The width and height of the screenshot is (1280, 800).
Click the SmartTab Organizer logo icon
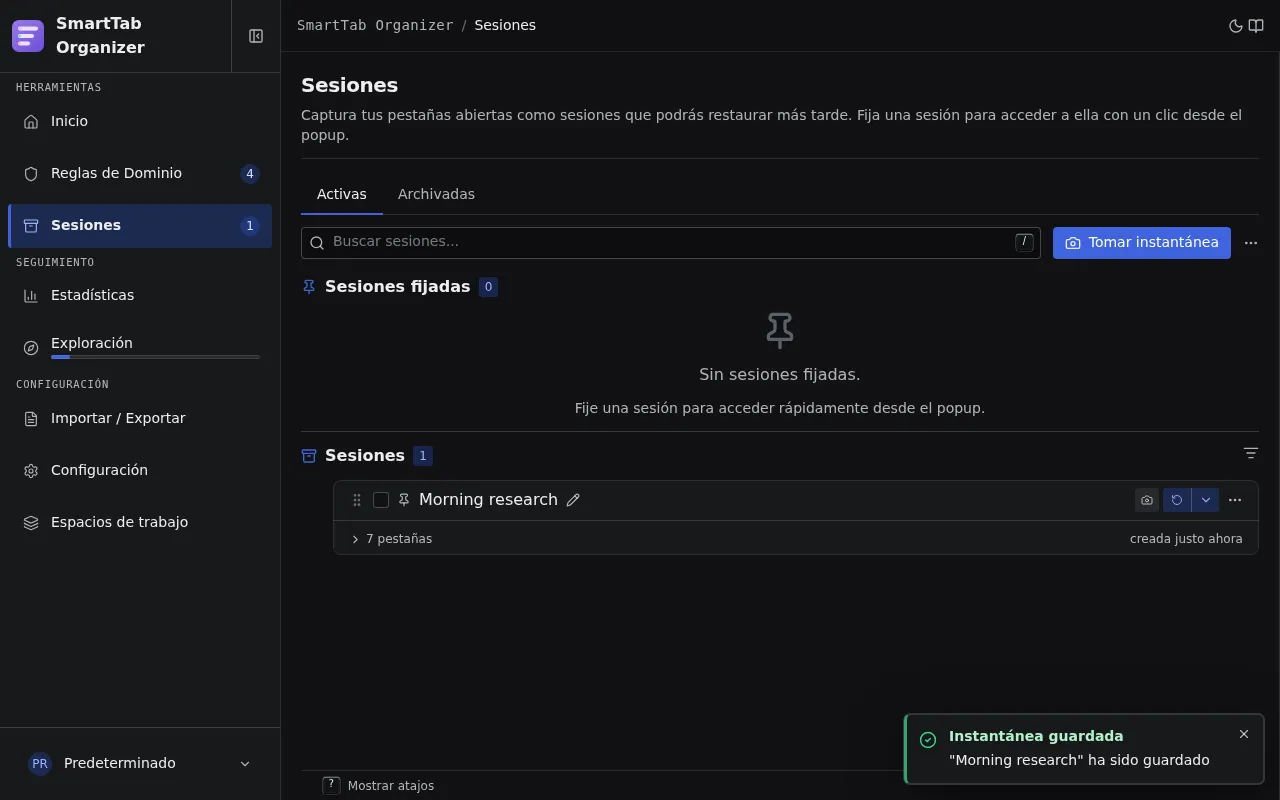pyautogui.click(x=28, y=36)
